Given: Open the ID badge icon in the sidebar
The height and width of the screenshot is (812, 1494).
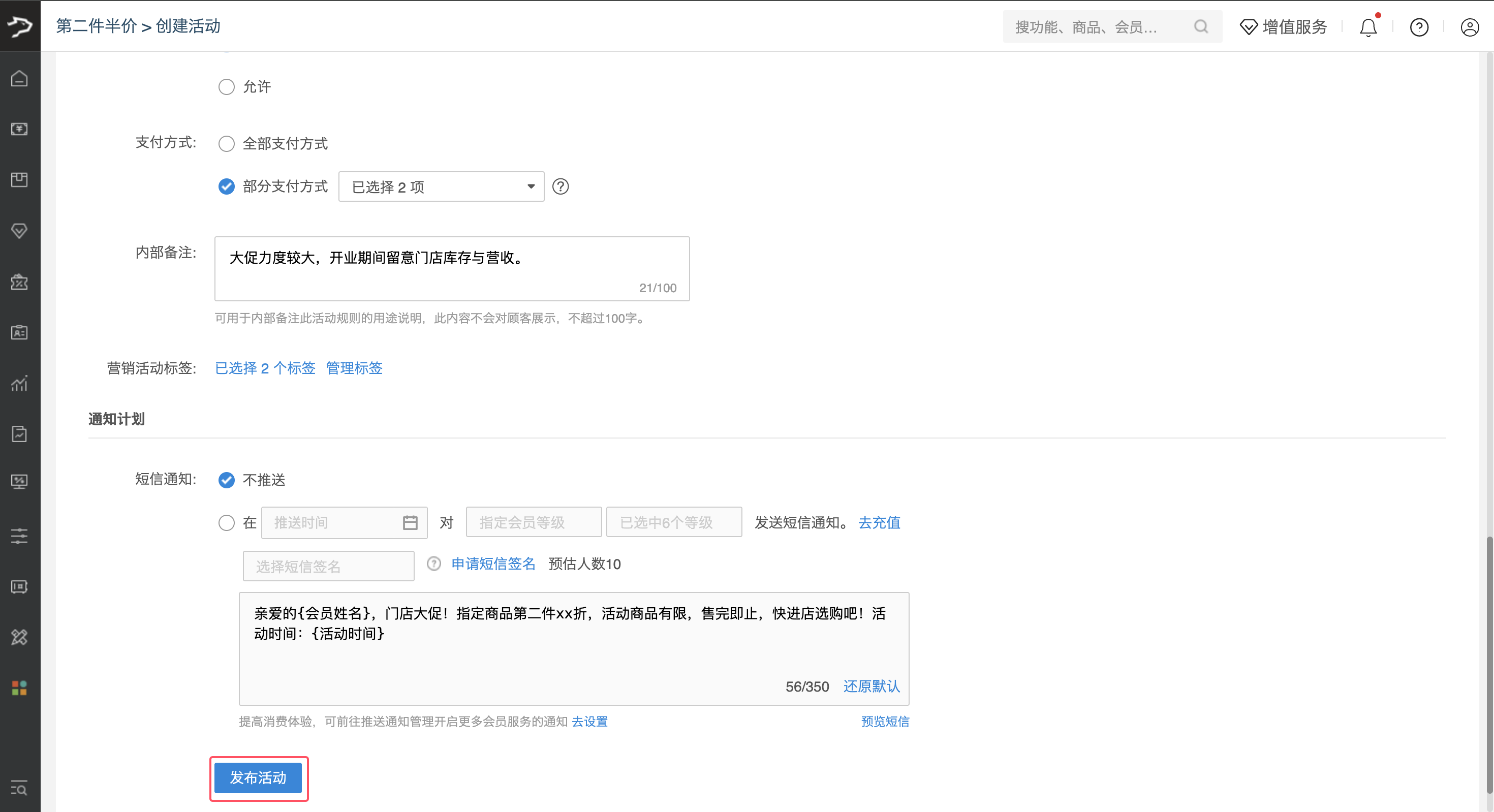Looking at the screenshot, I should 20,332.
